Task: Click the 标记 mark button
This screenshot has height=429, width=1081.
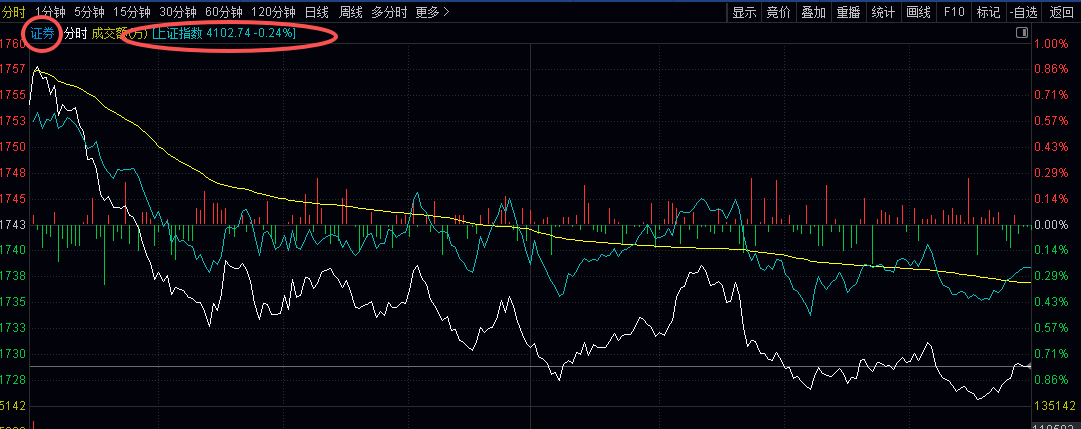Action: pyautogui.click(x=988, y=12)
